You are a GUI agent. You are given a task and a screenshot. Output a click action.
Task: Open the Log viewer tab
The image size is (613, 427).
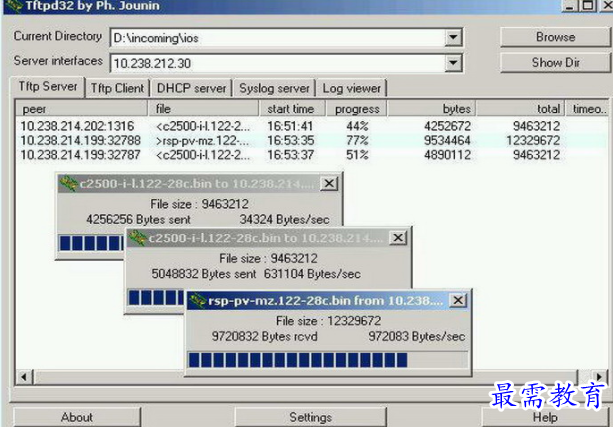click(351, 88)
